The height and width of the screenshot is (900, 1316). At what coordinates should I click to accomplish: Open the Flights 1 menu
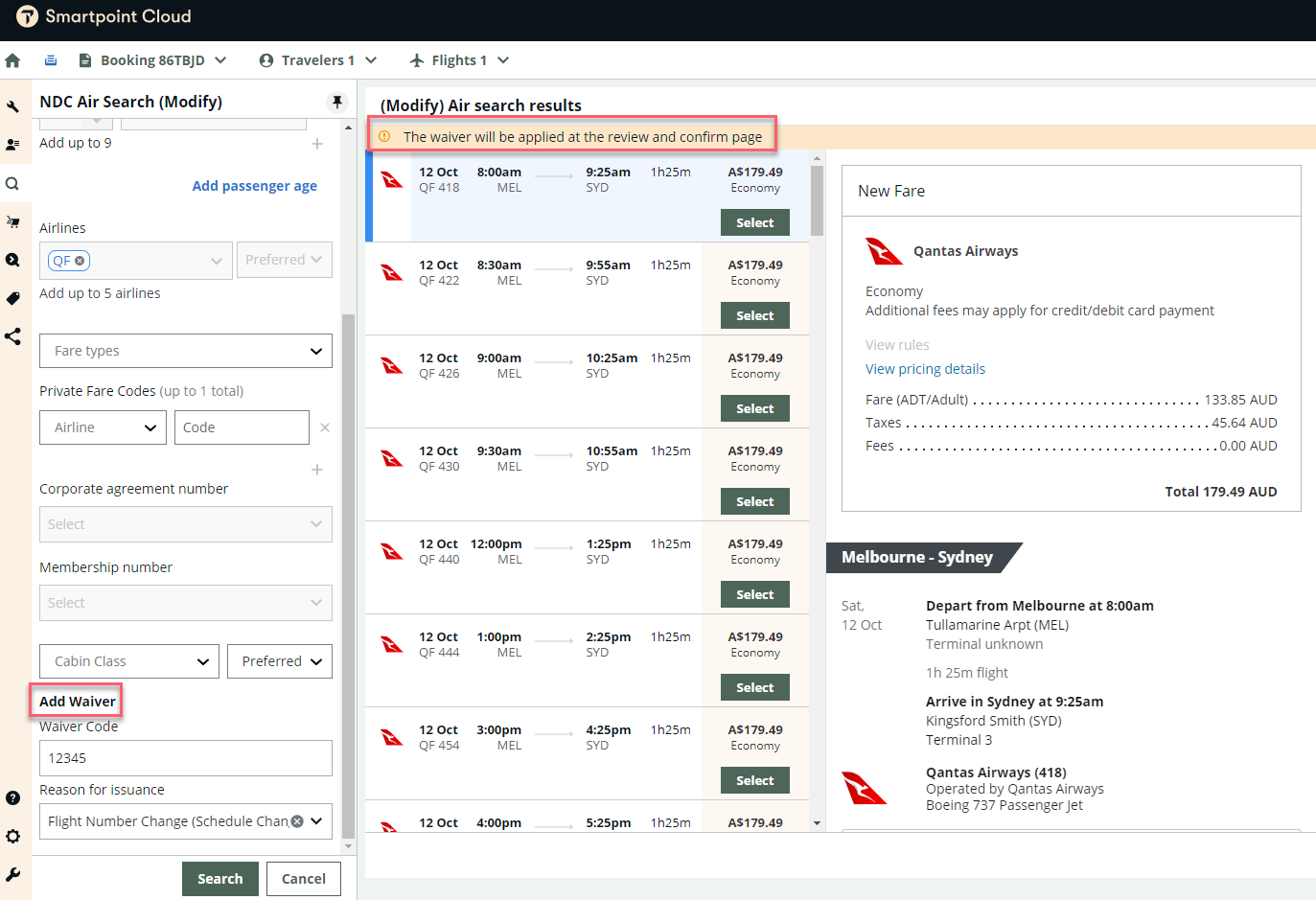pyautogui.click(x=459, y=60)
